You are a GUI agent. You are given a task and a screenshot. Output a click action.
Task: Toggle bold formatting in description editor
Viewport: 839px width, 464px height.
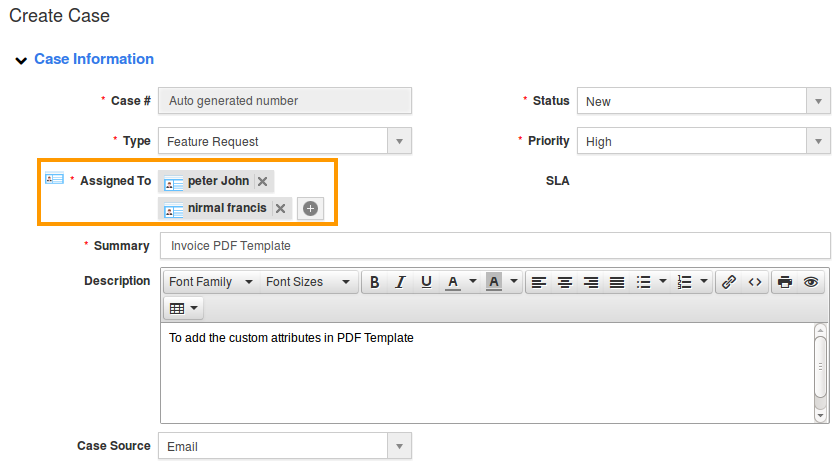[374, 282]
